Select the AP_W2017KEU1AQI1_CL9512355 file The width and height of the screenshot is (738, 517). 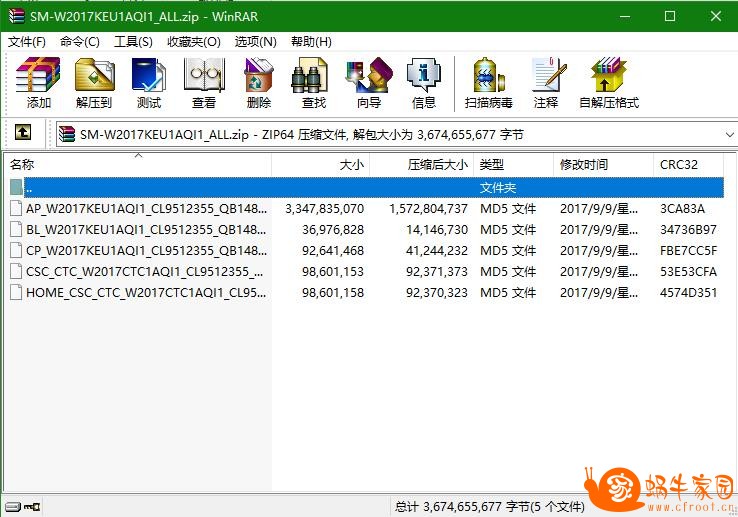click(x=146, y=209)
